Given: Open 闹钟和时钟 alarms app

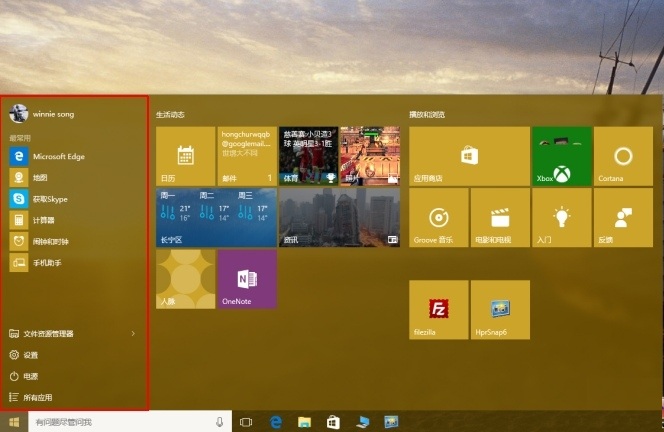Looking at the screenshot, I should (39, 241).
